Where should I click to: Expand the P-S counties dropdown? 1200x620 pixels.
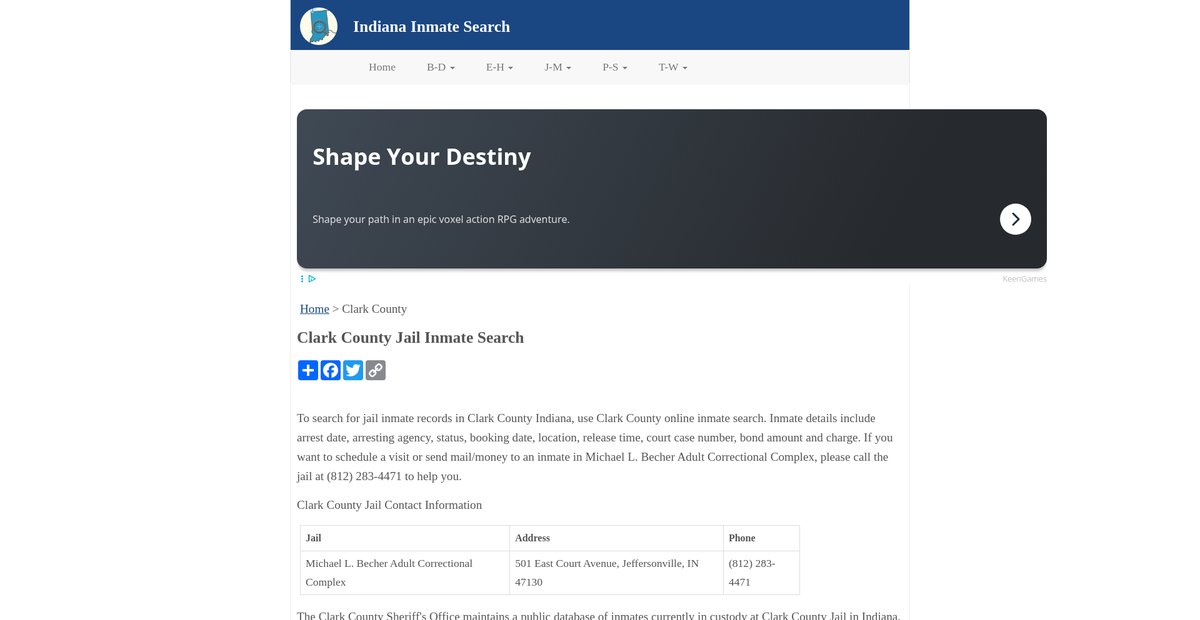[x=615, y=67]
